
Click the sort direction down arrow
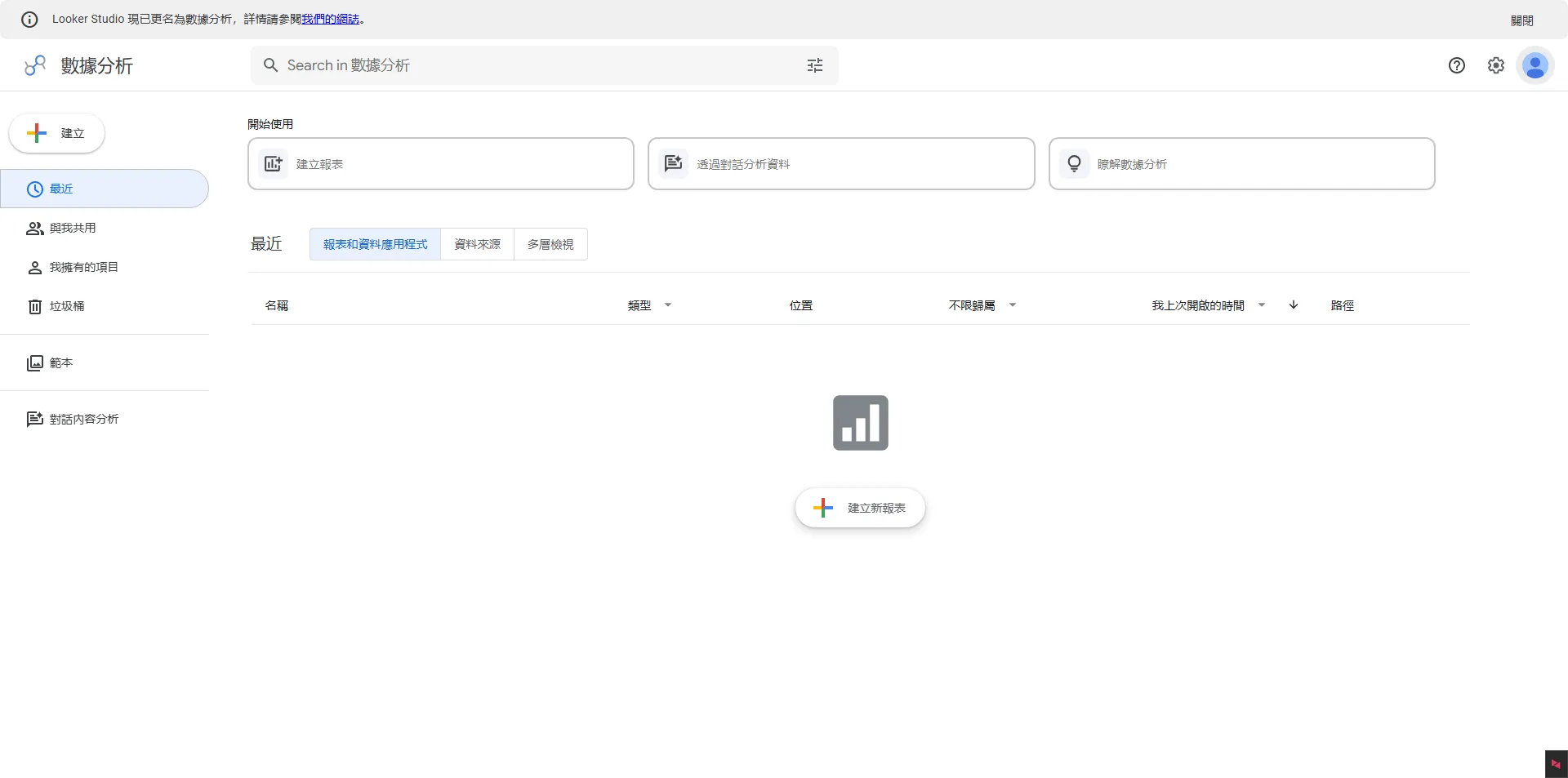coord(1294,305)
